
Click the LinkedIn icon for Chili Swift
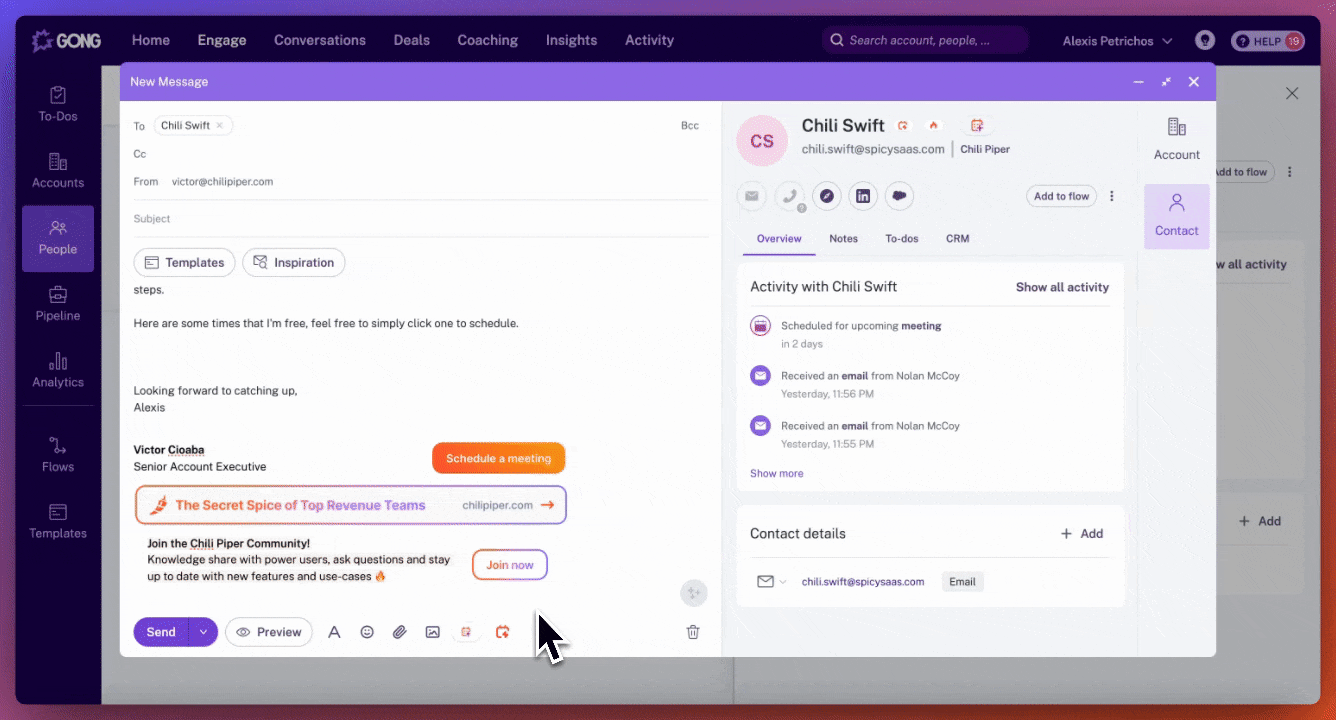863,196
